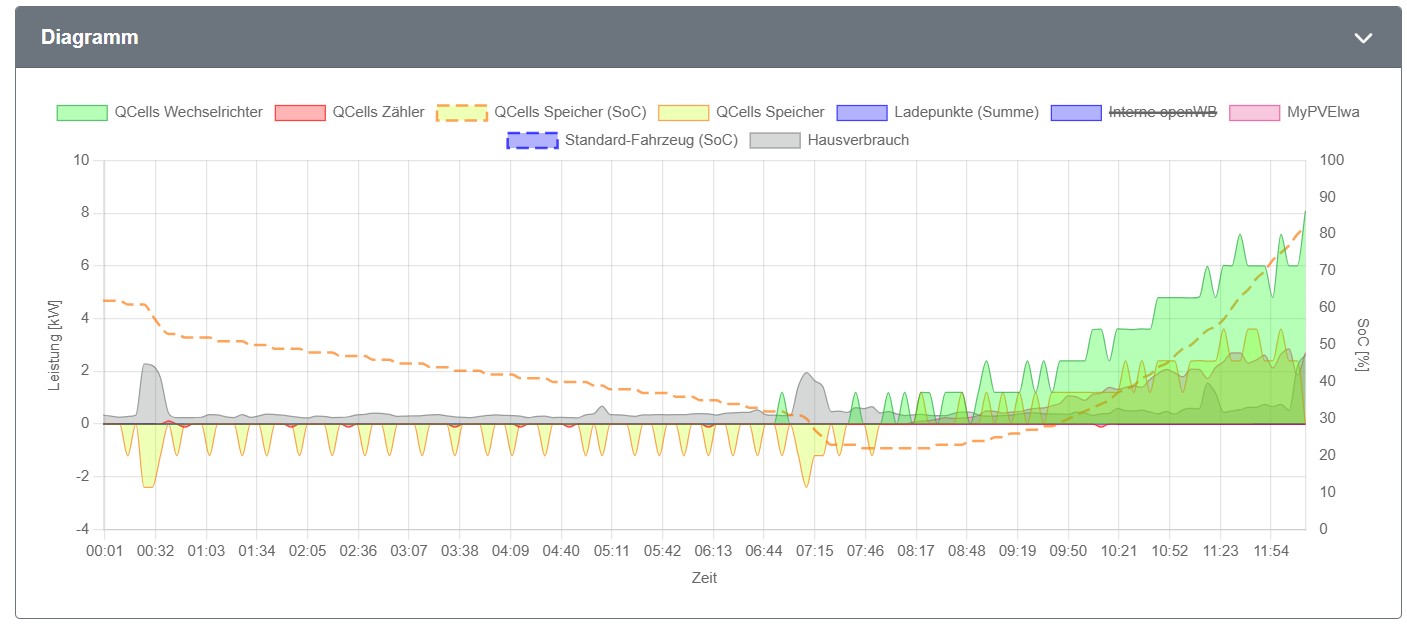1407x626 pixels.
Task: Click dashed orange Speicher SoC swatch
Action: click(462, 112)
